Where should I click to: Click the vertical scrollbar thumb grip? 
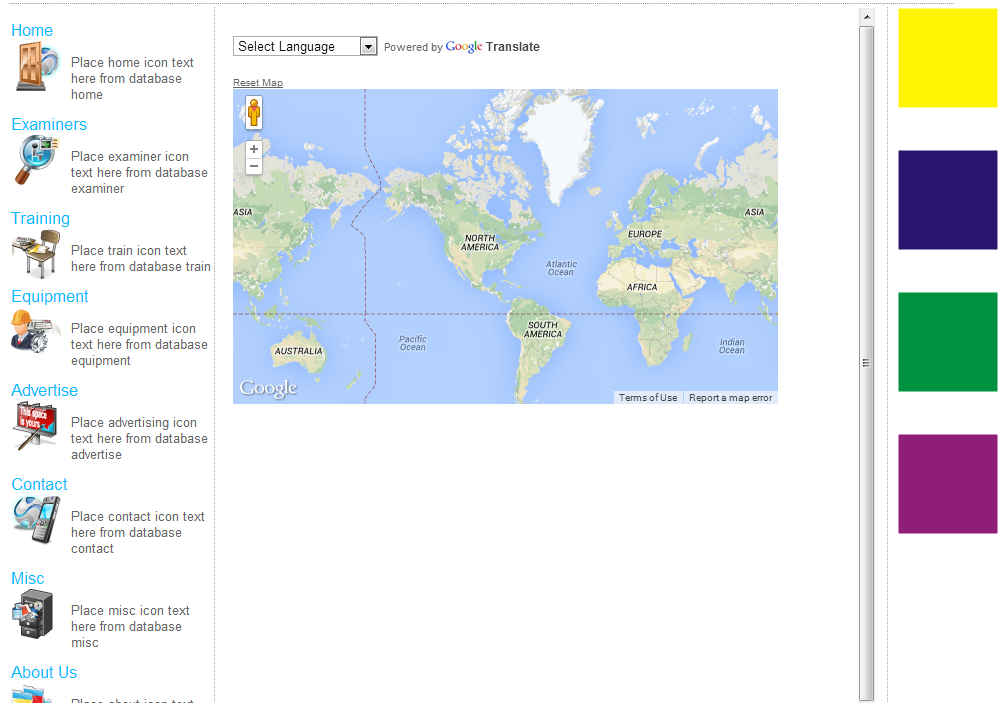coord(867,363)
